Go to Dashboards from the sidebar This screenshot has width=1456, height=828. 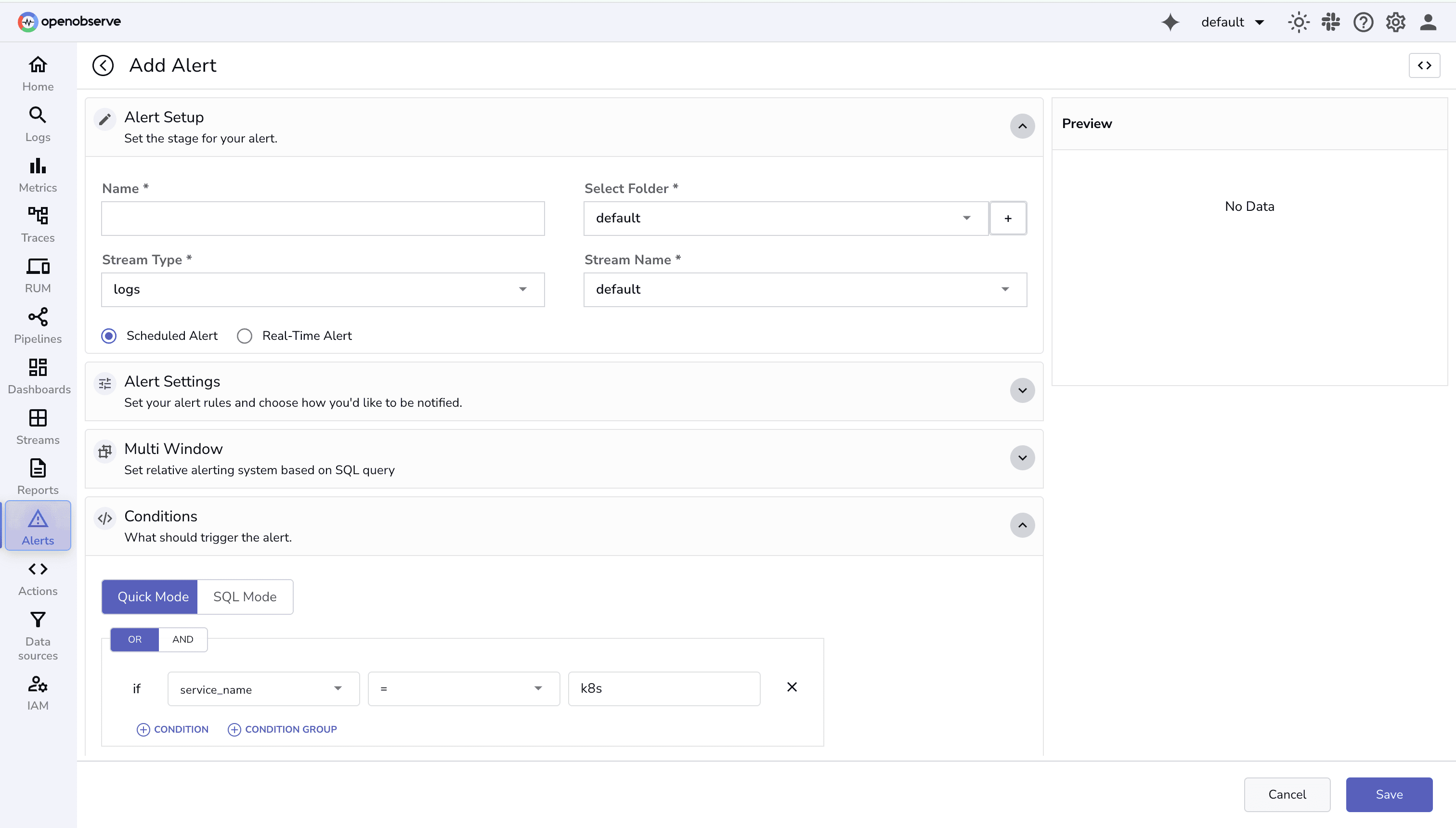38,375
